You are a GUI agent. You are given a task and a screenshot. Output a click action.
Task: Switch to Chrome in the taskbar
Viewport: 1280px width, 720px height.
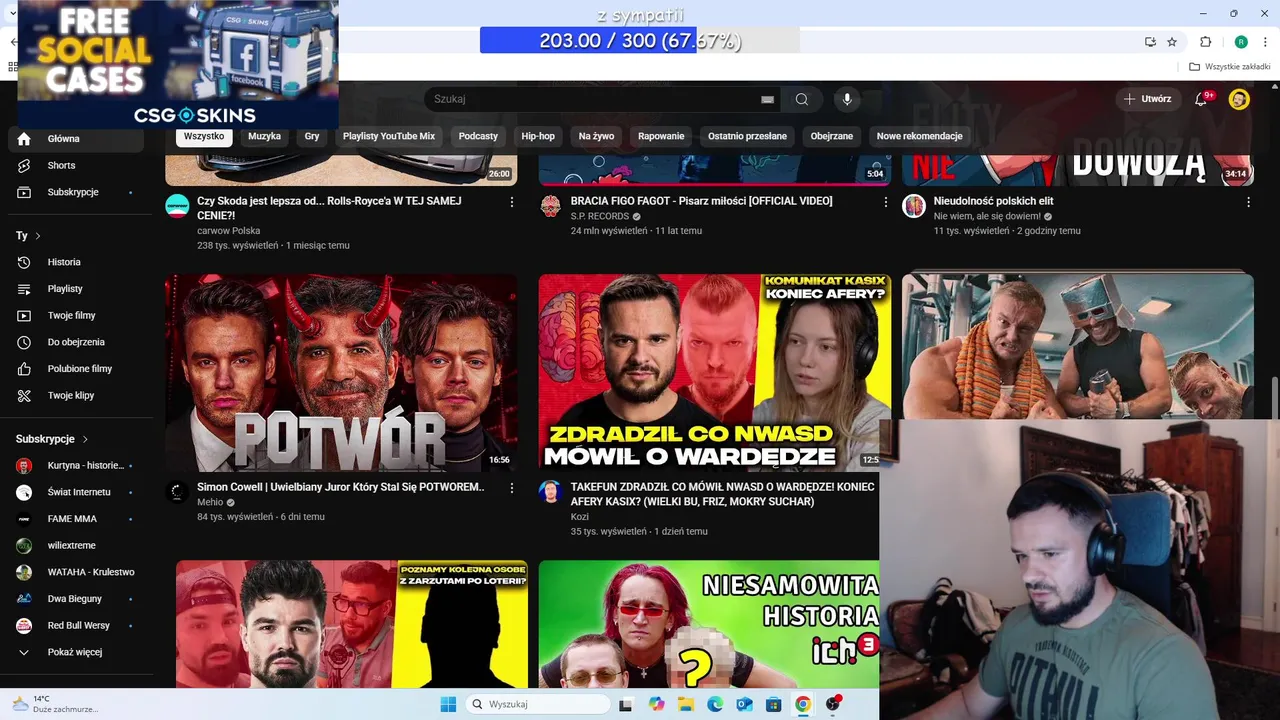pos(803,704)
